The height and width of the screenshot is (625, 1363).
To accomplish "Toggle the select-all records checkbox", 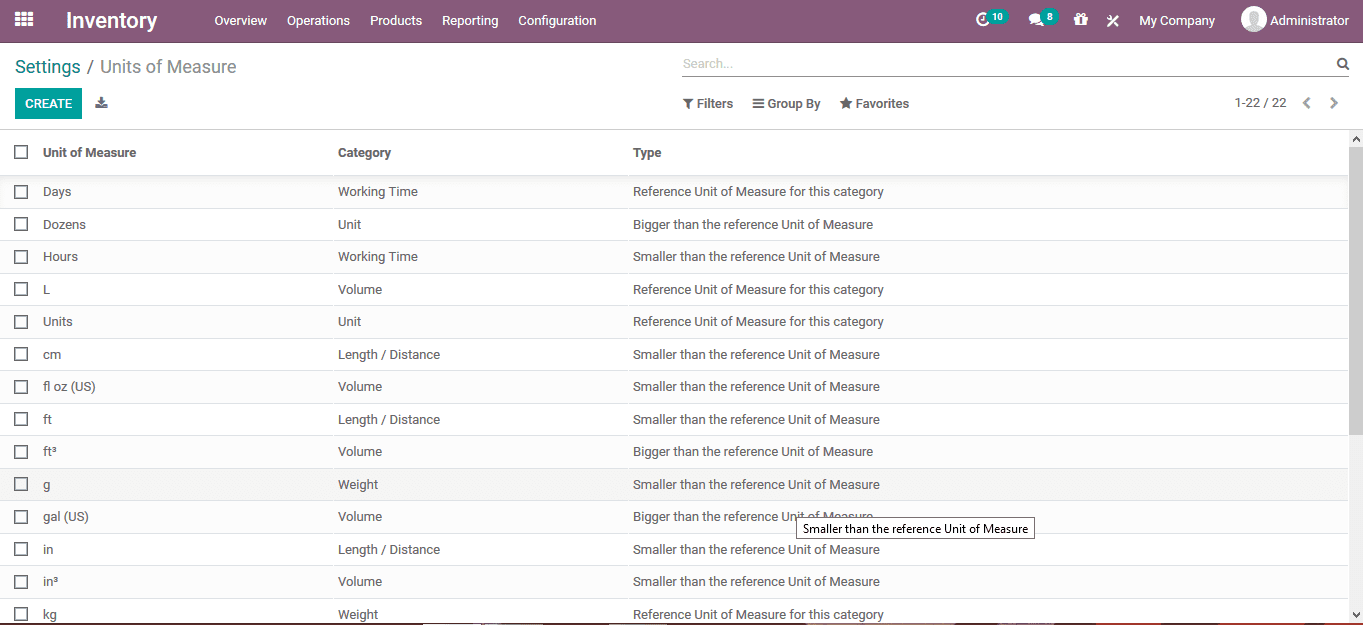I will [21, 151].
